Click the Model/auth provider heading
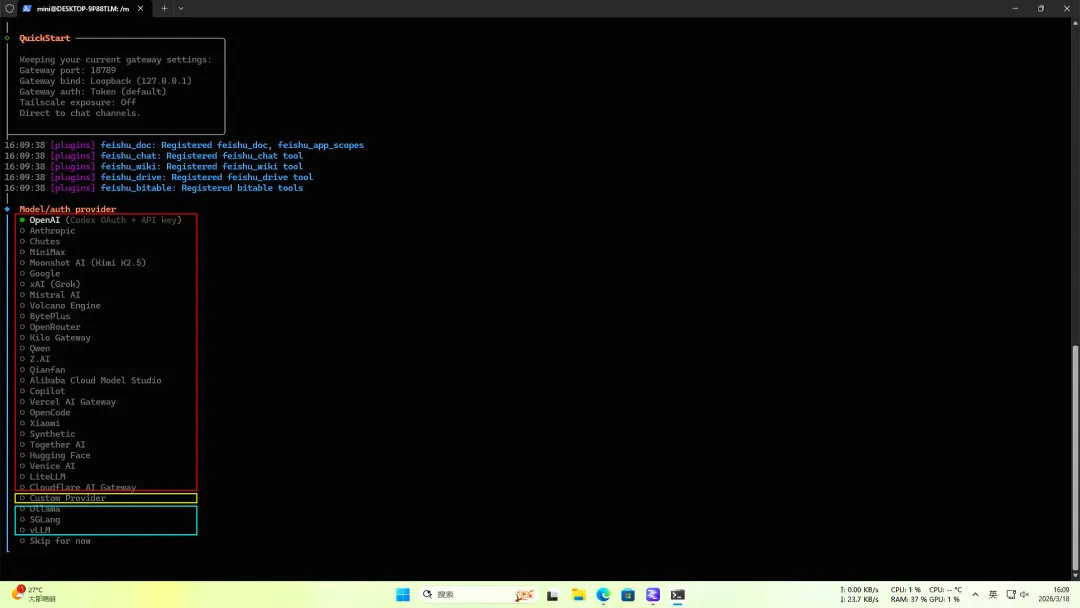The image size is (1080, 608). pyautogui.click(x=68, y=209)
